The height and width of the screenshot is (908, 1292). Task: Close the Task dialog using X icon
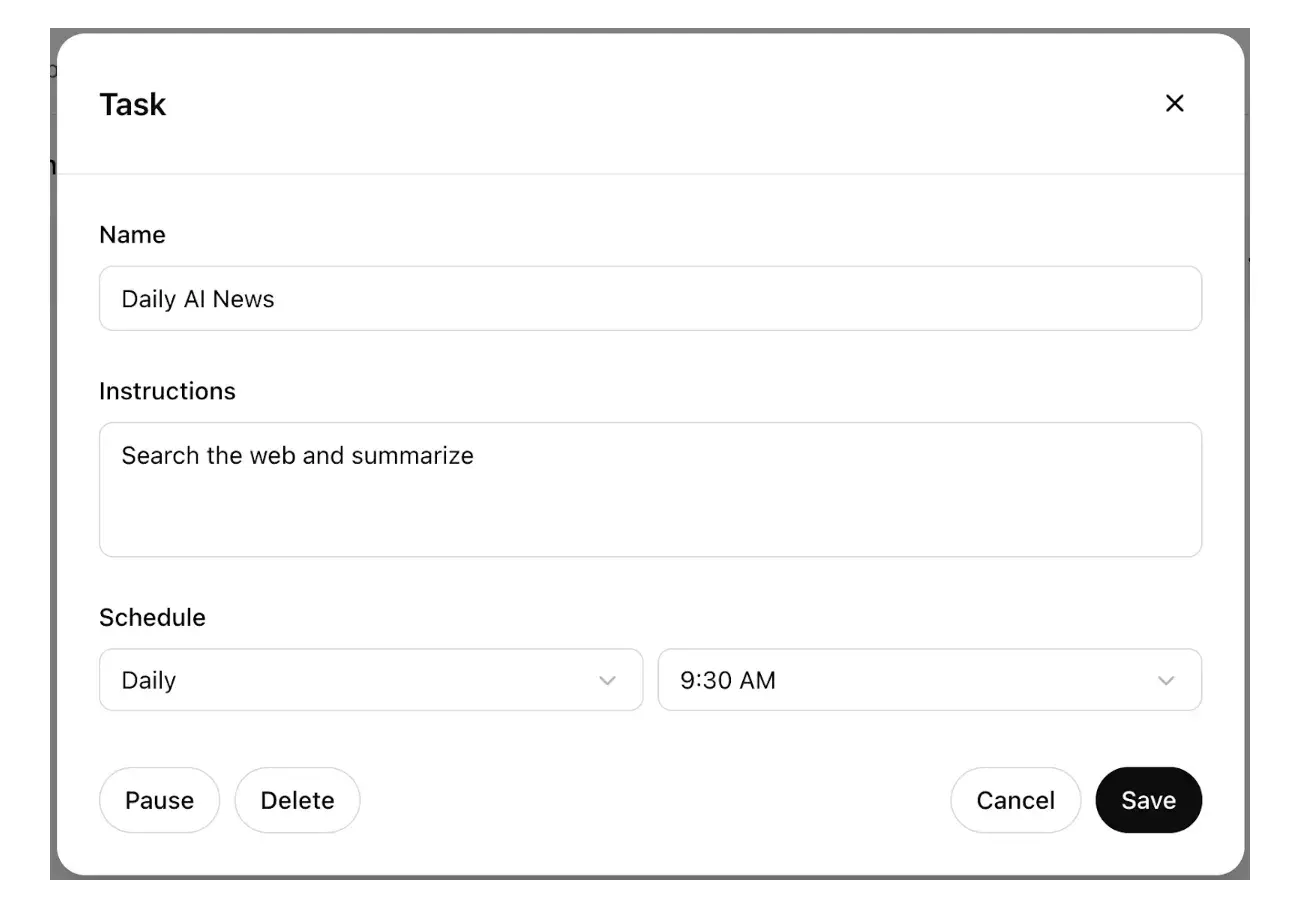coord(1174,103)
